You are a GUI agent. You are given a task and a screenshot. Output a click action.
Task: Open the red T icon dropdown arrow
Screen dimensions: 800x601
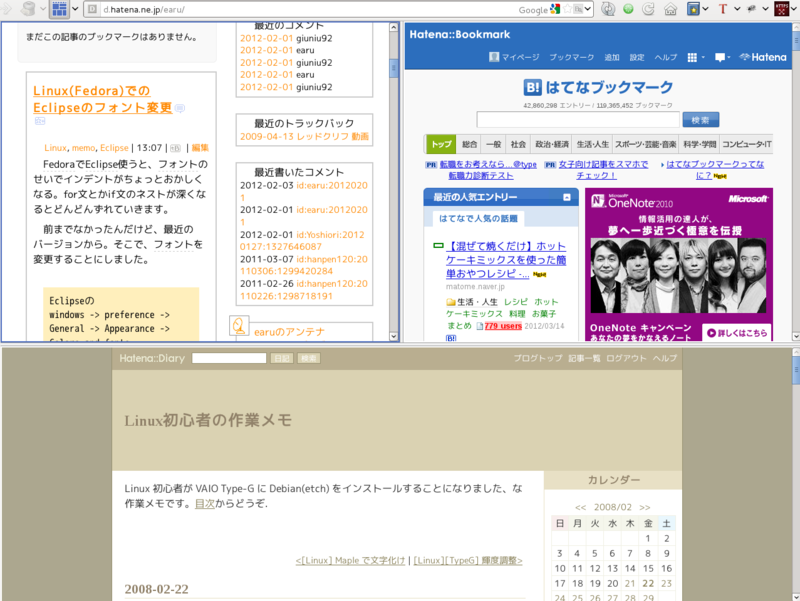737,9
